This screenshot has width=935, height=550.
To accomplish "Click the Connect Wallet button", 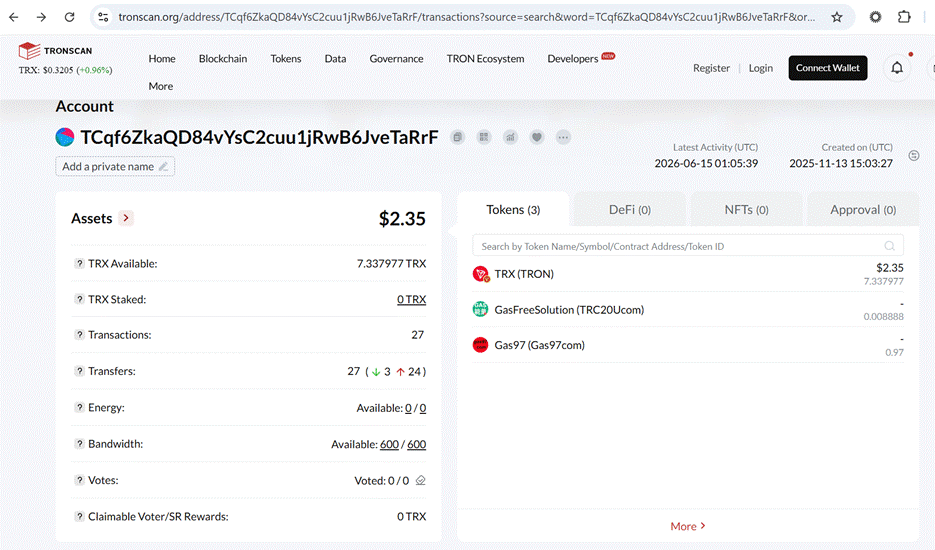I will coord(828,68).
